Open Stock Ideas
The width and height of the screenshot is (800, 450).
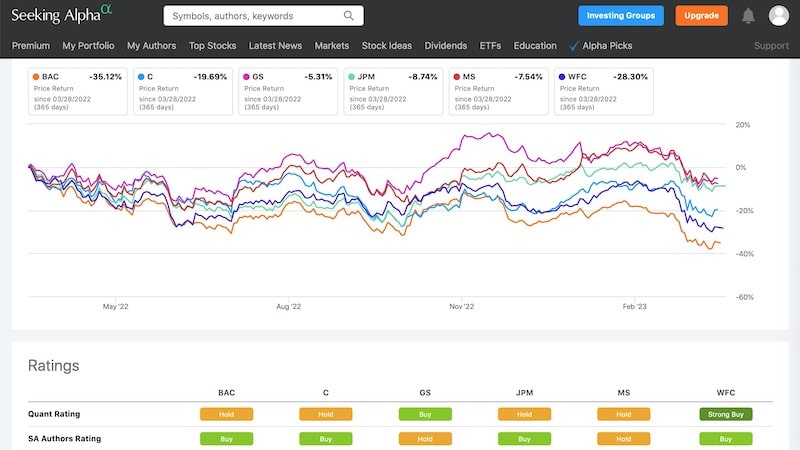pyautogui.click(x=387, y=45)
